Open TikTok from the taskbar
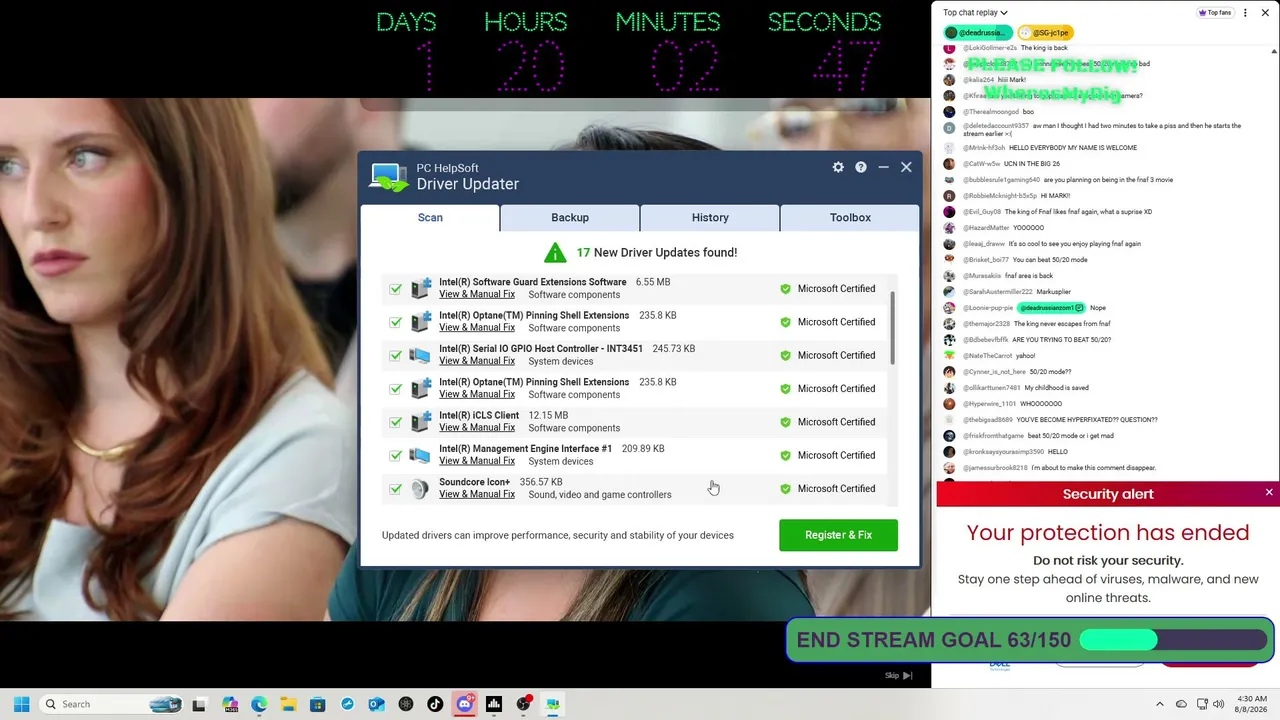This screenshot has width=1280, height=720. pyautogui.click(x=435, y=704)
